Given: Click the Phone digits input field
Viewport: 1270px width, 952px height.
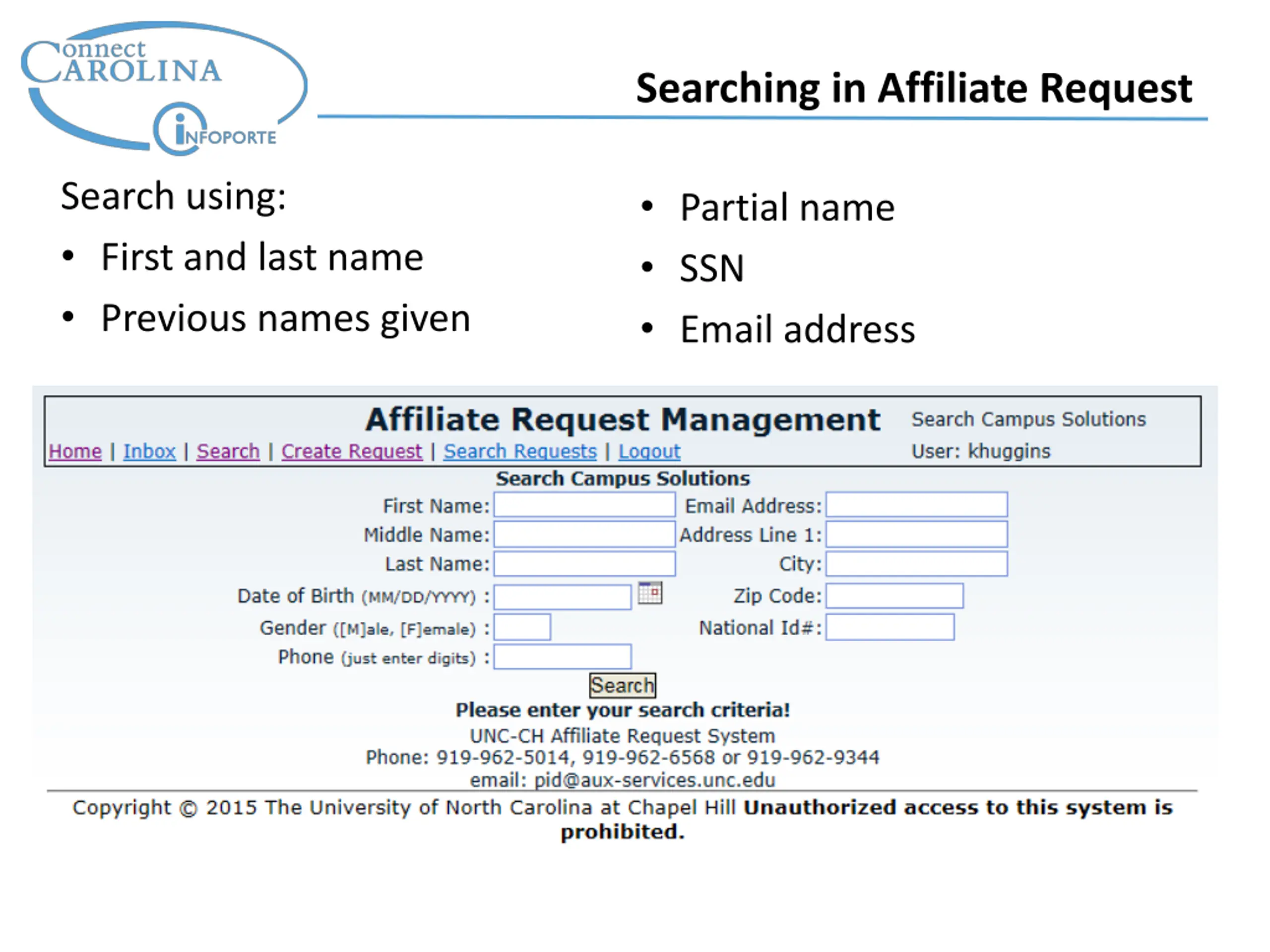Looking at the screenshot, I should [x=563, y=656].
